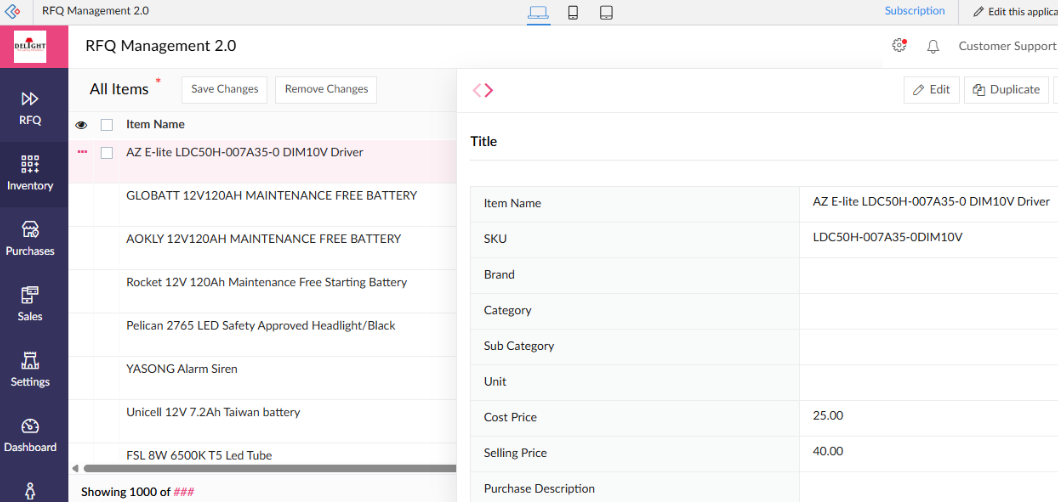Open the Customer Support menu
This screenshot has height=502, width=1058.
point(1007,46)
